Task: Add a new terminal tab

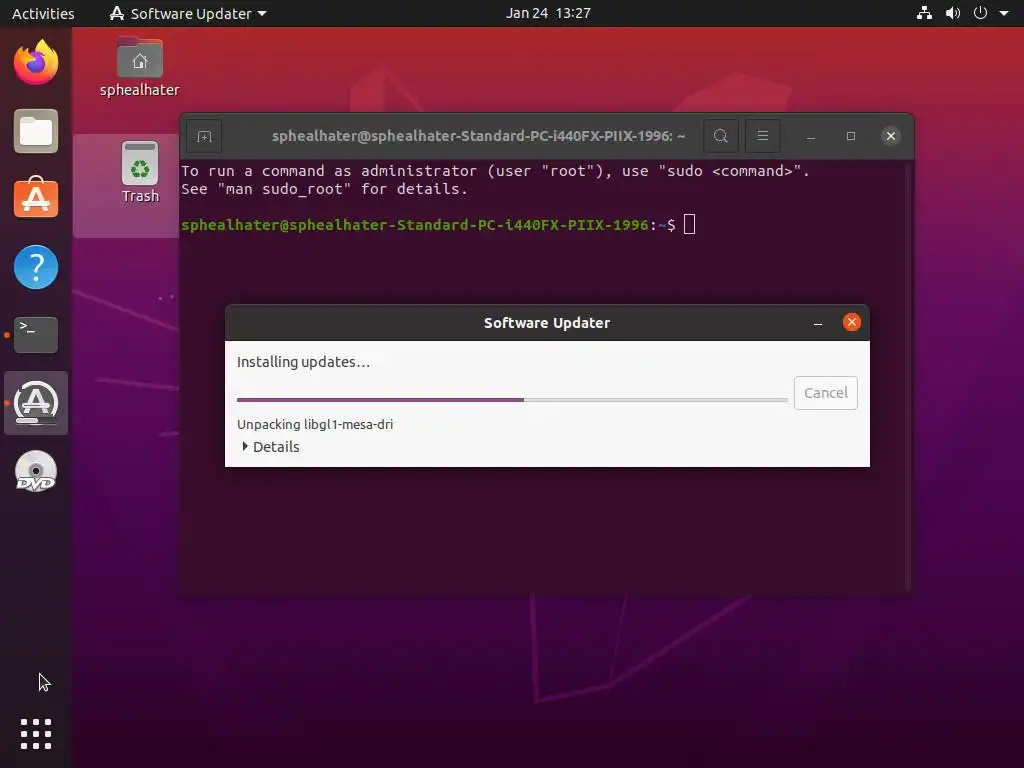Action: [204, 136]
